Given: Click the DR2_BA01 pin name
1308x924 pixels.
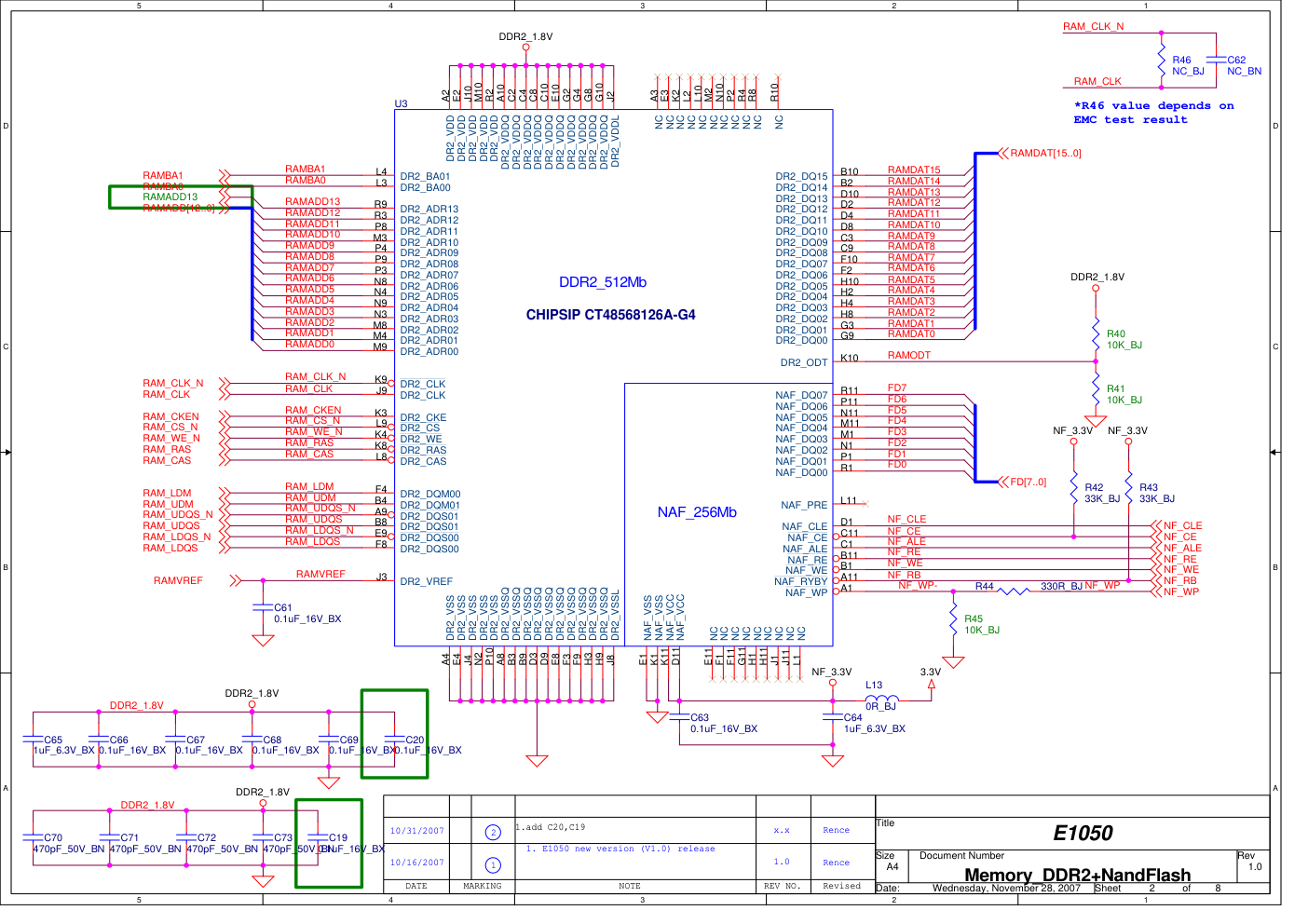Looking at the screenshot, I should coord(425,176).
